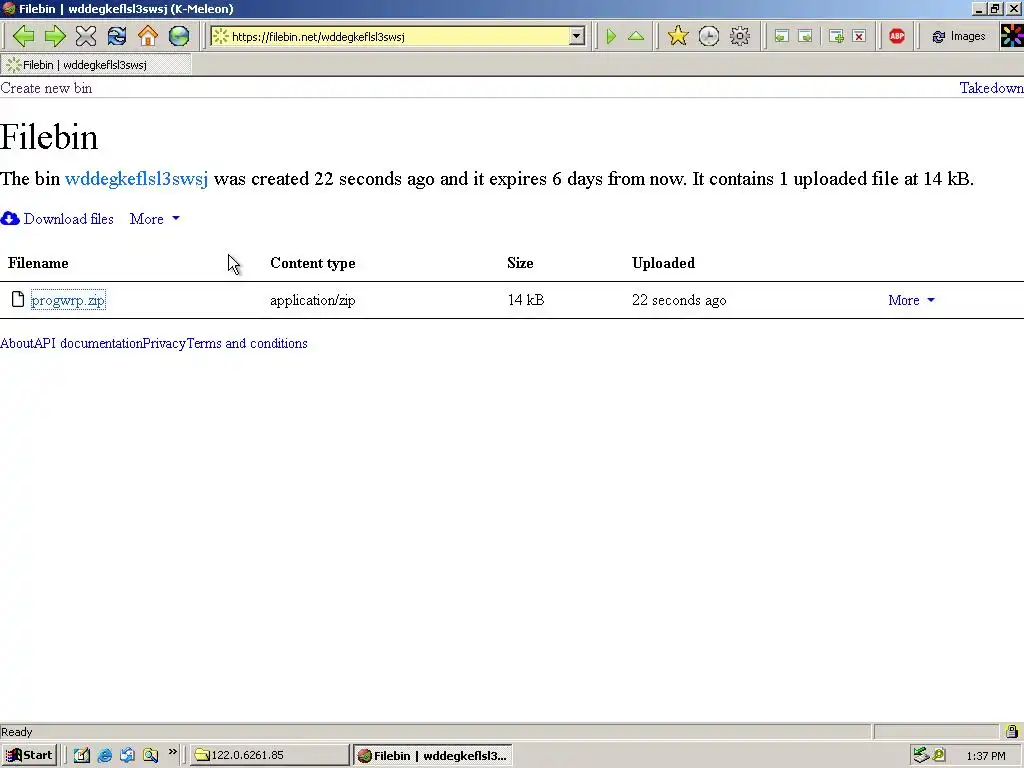Click the 14 kB size cell
Image resolution: width=1024 pixels, height=768 pixels.
click(526, 300)
